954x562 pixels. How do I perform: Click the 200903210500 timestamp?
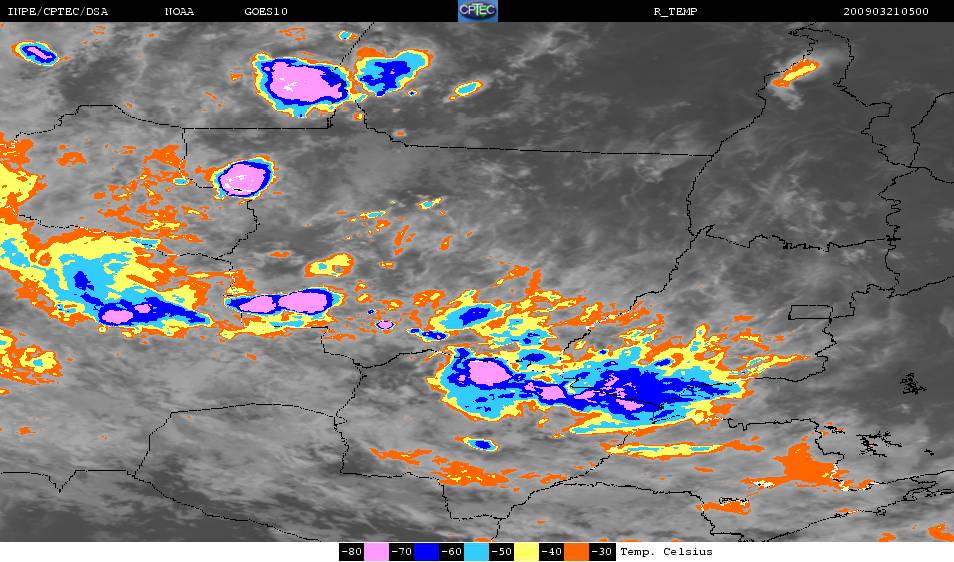click(x=886, y=12)
